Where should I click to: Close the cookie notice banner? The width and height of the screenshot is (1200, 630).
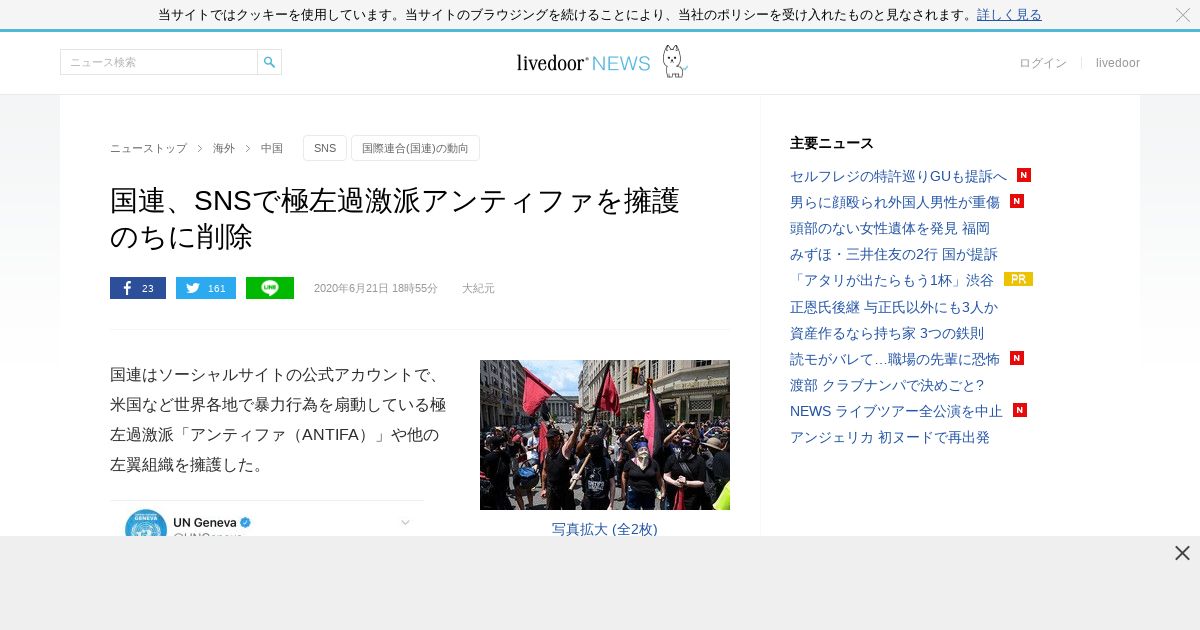click(x=1183, y=15)
